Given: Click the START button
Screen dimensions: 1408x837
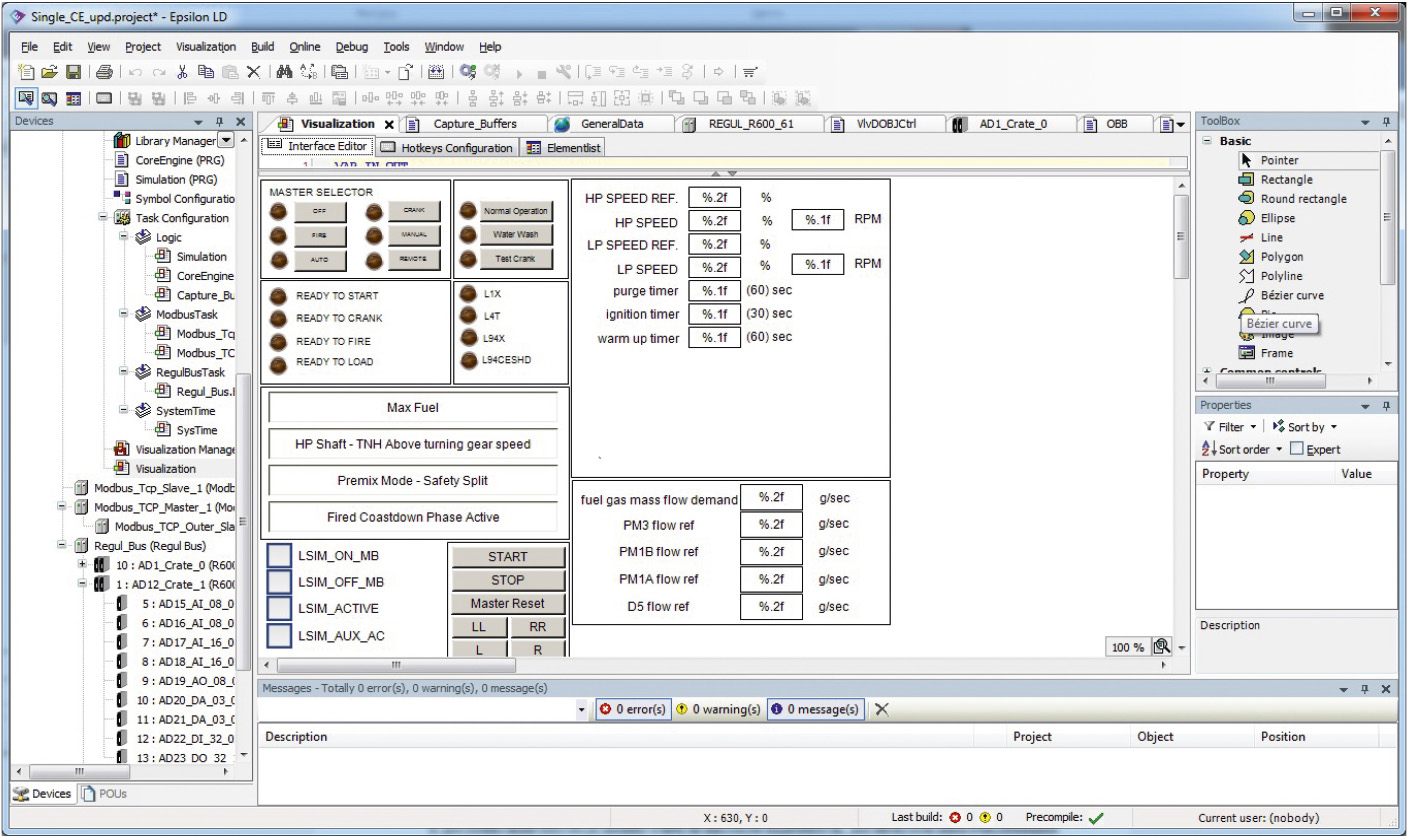Looking at the screenshot, I should coord(508,556).
